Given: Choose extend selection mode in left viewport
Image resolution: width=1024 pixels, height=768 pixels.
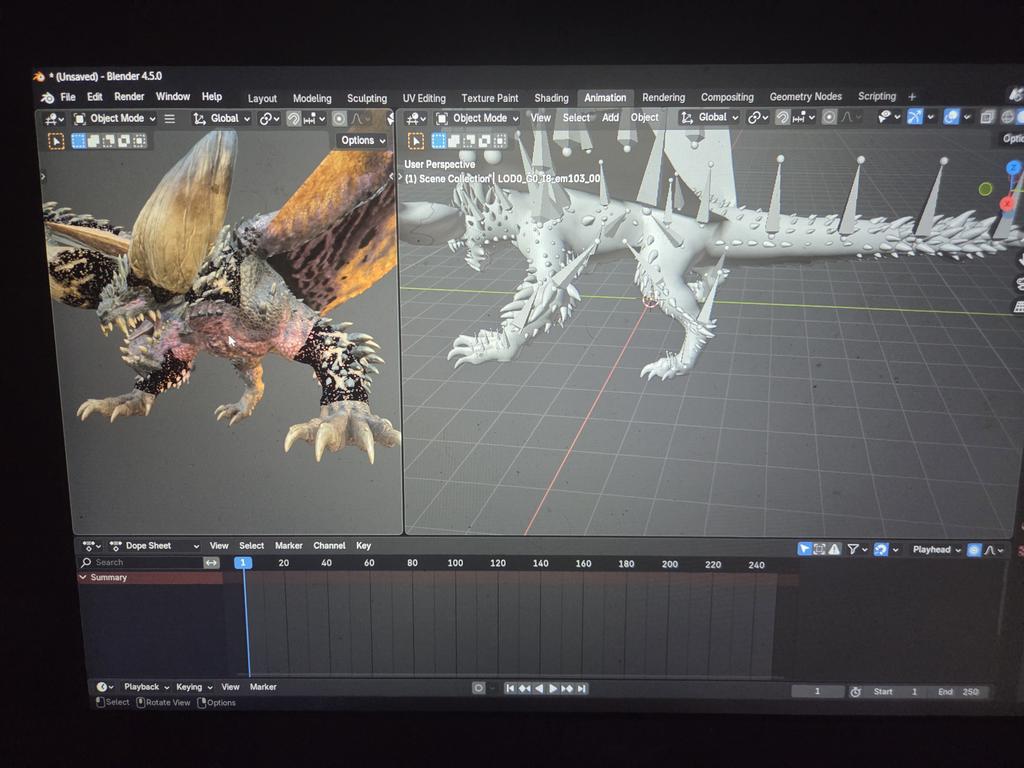Looking at the screenshot, I should pos(93,141).
